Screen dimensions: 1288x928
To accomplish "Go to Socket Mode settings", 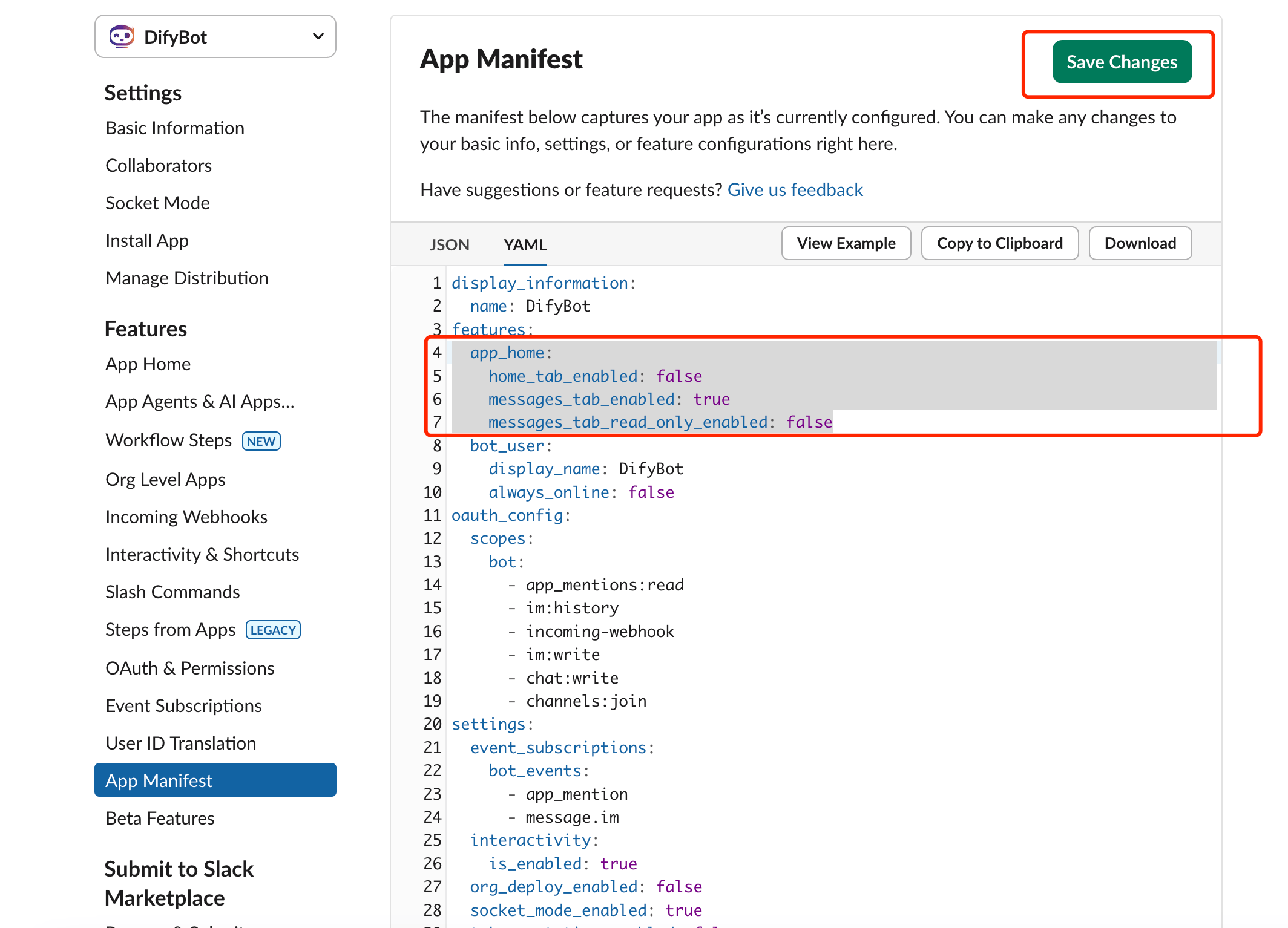I will click(157, 203).
